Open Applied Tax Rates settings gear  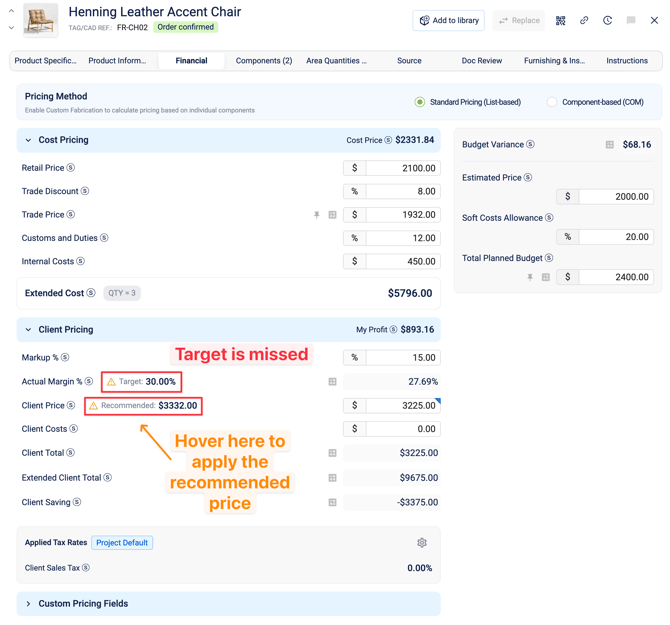422,543
